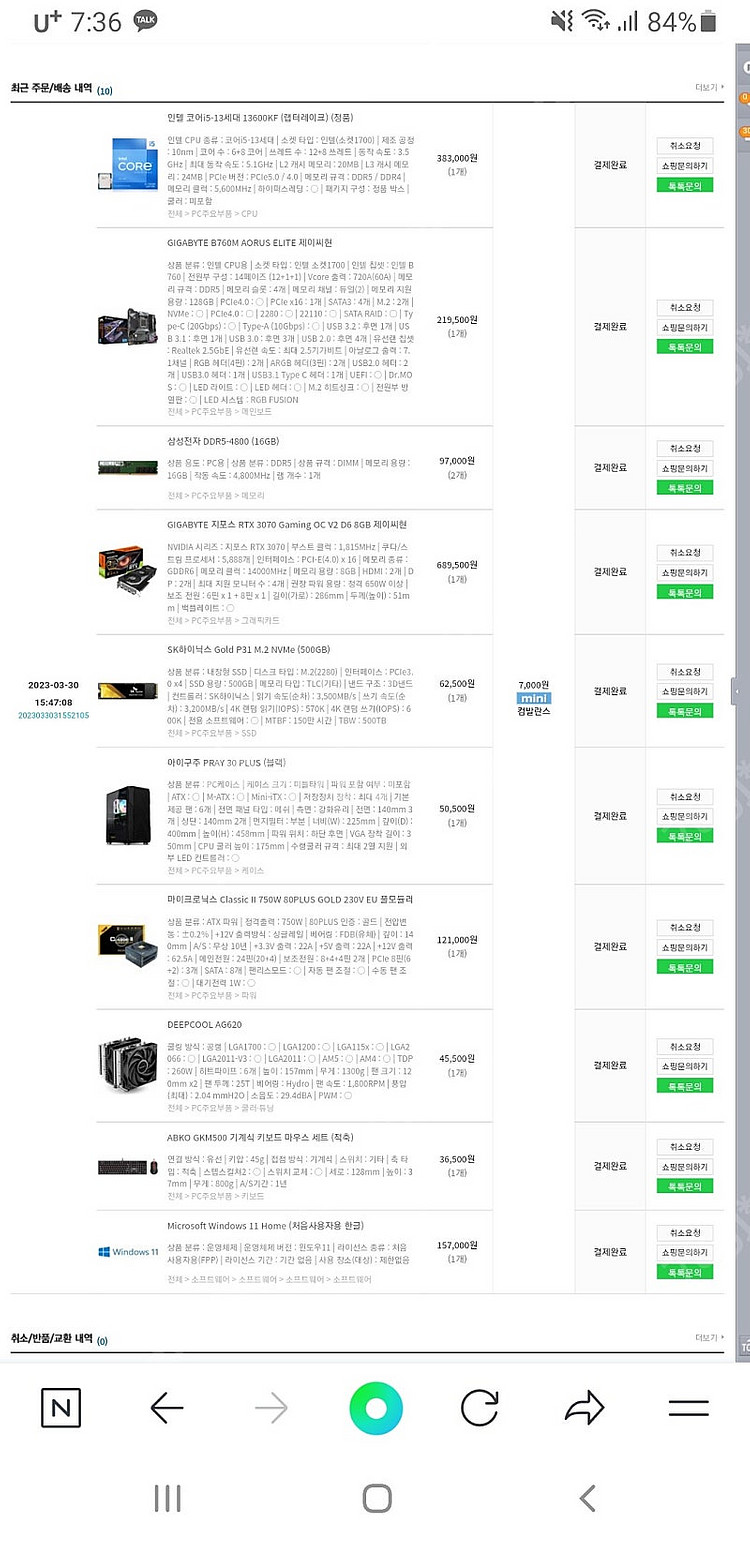The height and width of the screenshot is (1541, 750).
Task: Tap the Android recent apps button
Action: pos(167,1497)
